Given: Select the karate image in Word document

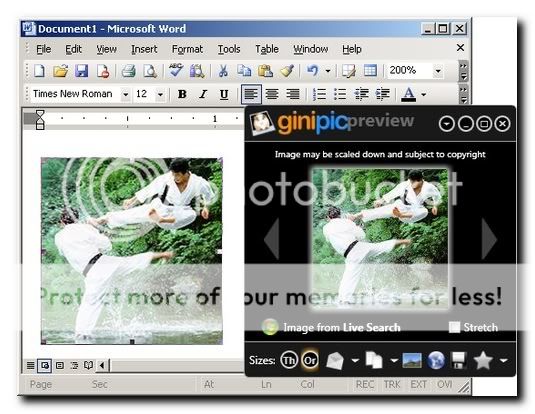Looking at the screenshot, I should [x=132, y=251].
